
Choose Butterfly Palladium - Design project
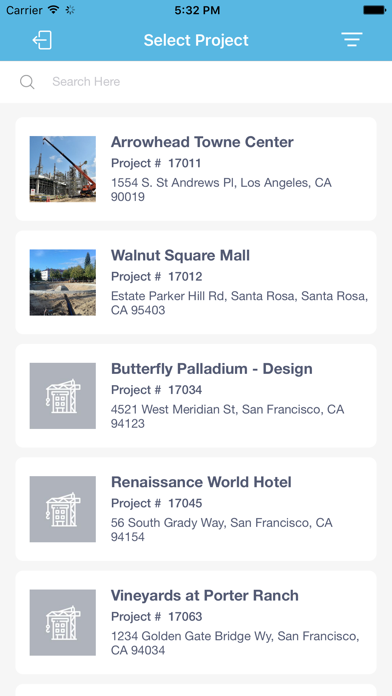[x=196, y=396]
